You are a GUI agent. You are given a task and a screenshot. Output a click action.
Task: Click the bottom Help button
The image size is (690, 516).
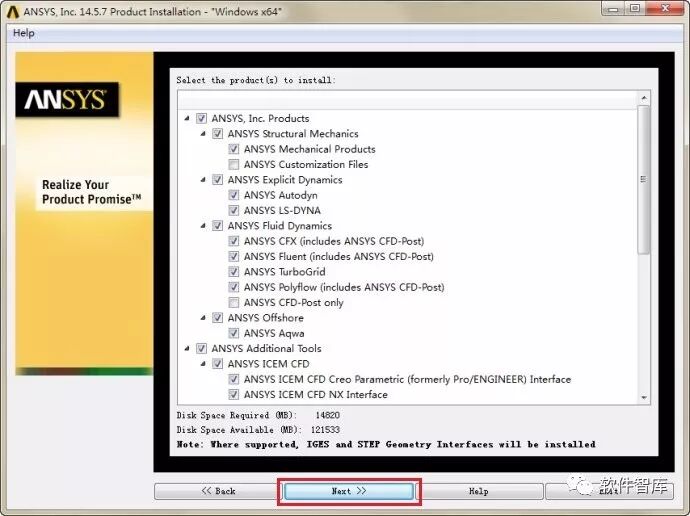coord(479,491)
